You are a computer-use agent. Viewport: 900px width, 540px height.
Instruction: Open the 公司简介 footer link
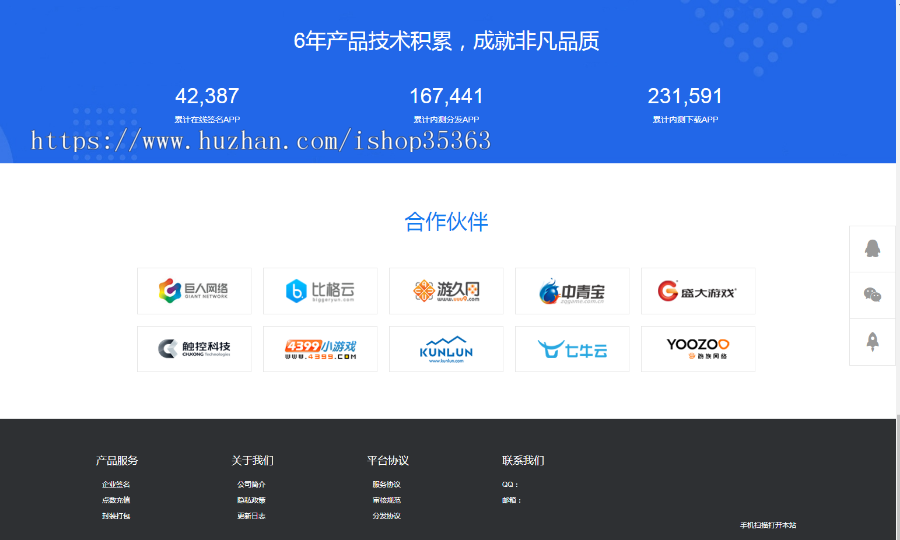[x=251, y=484]
